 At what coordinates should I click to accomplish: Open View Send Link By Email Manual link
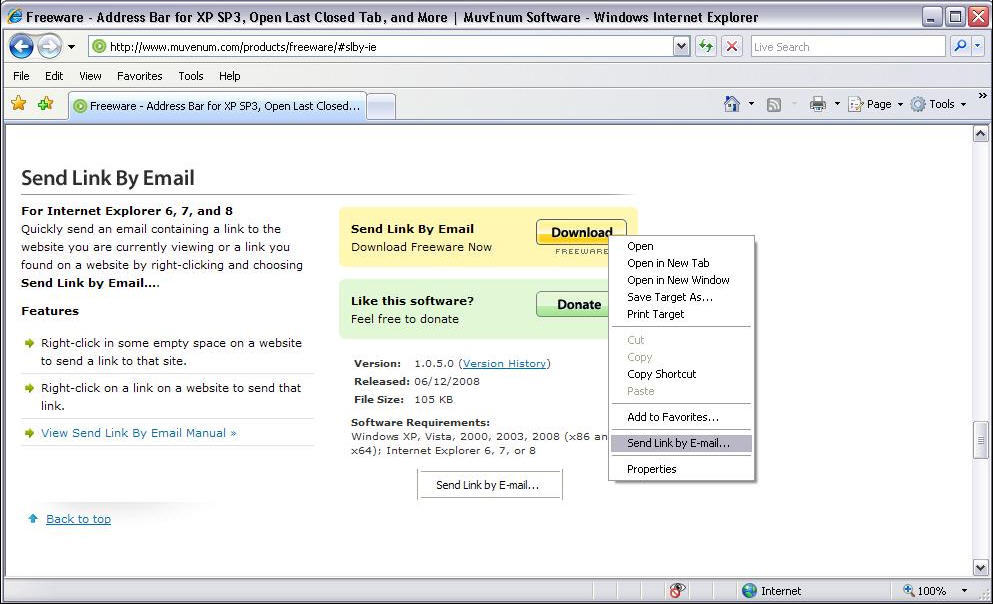coord(139,433)
